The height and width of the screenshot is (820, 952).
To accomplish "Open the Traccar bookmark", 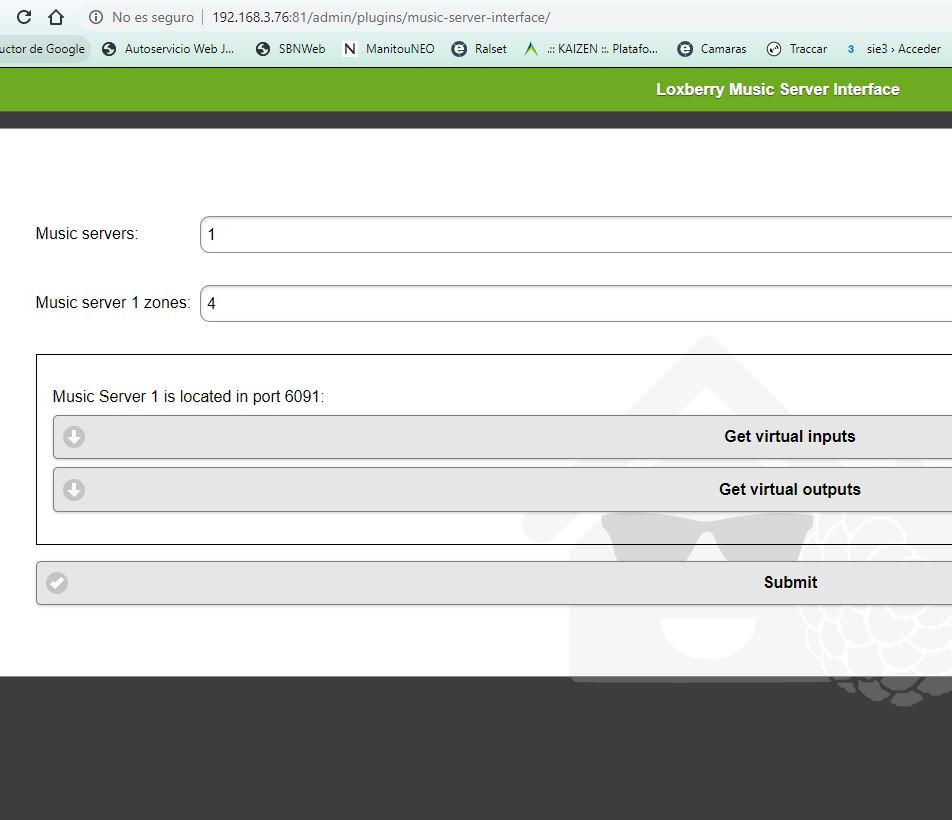I will [797, 49].
